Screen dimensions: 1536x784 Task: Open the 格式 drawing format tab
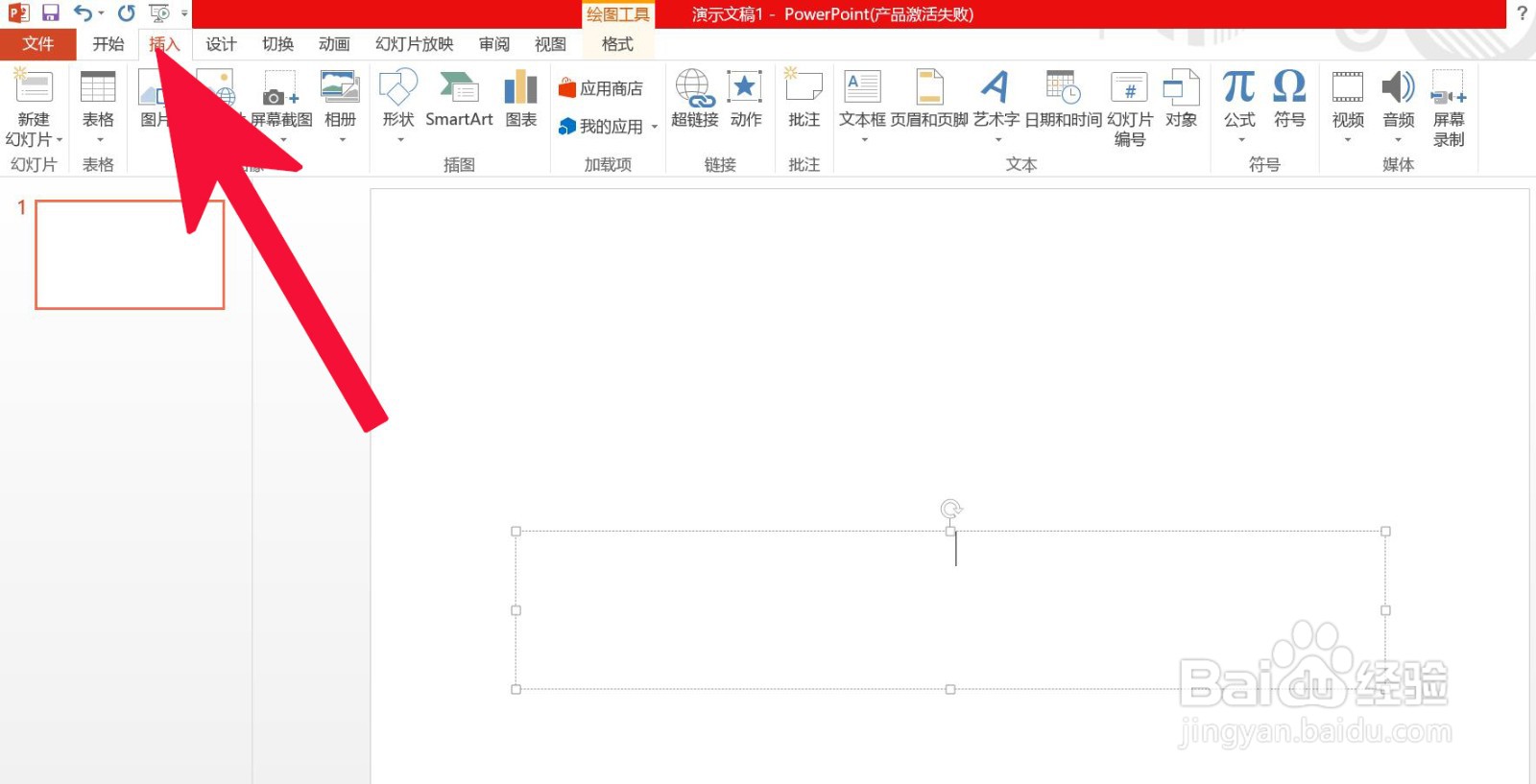point(617,44)
